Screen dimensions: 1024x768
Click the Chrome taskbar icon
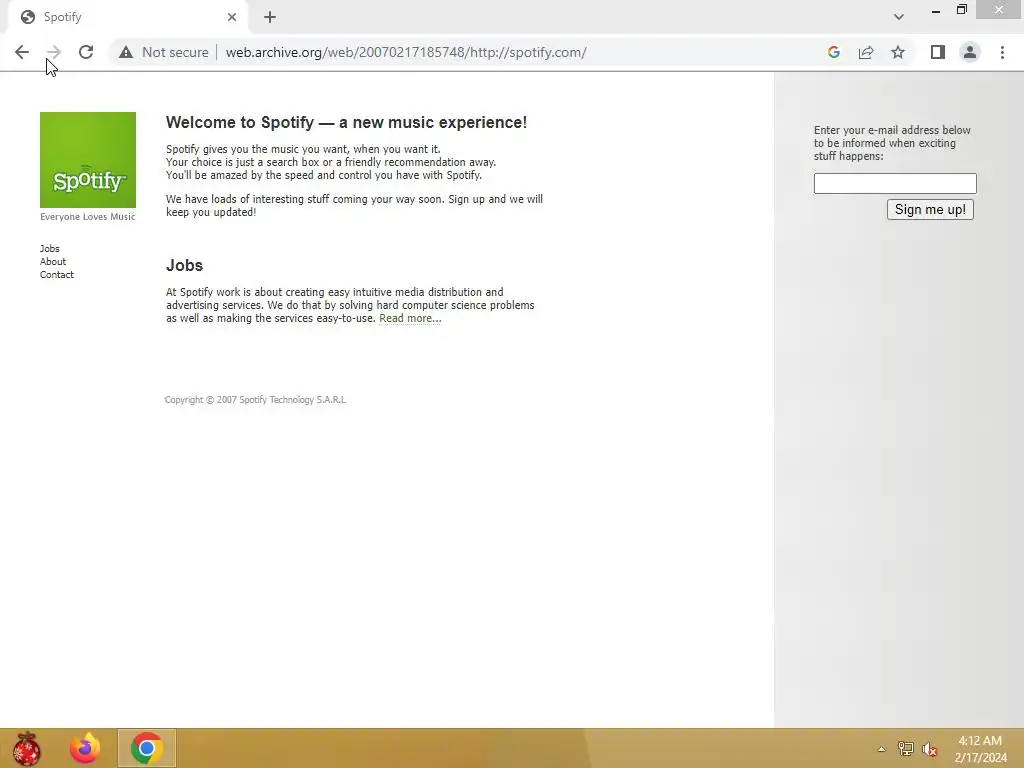147,748
